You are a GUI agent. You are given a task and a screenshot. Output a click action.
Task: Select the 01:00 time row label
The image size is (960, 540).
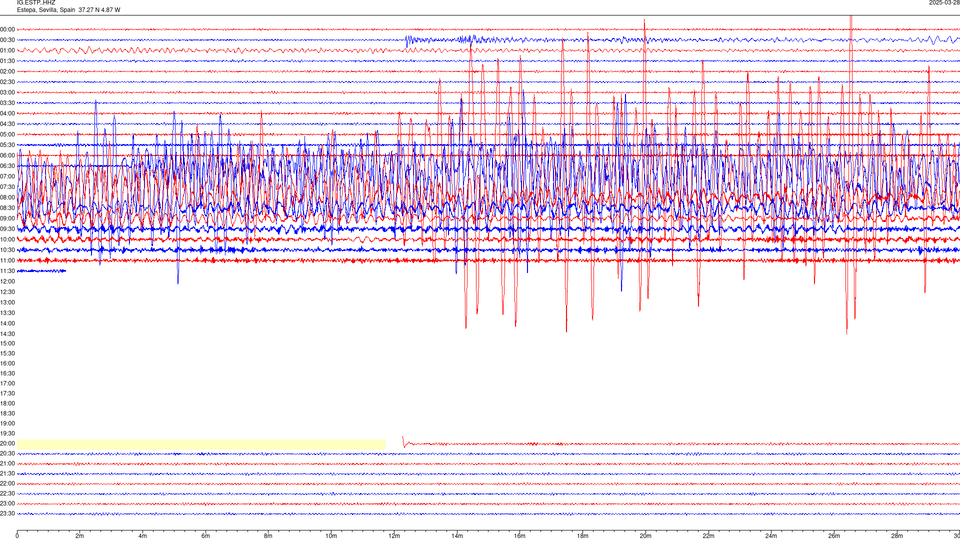coord(7,50)
